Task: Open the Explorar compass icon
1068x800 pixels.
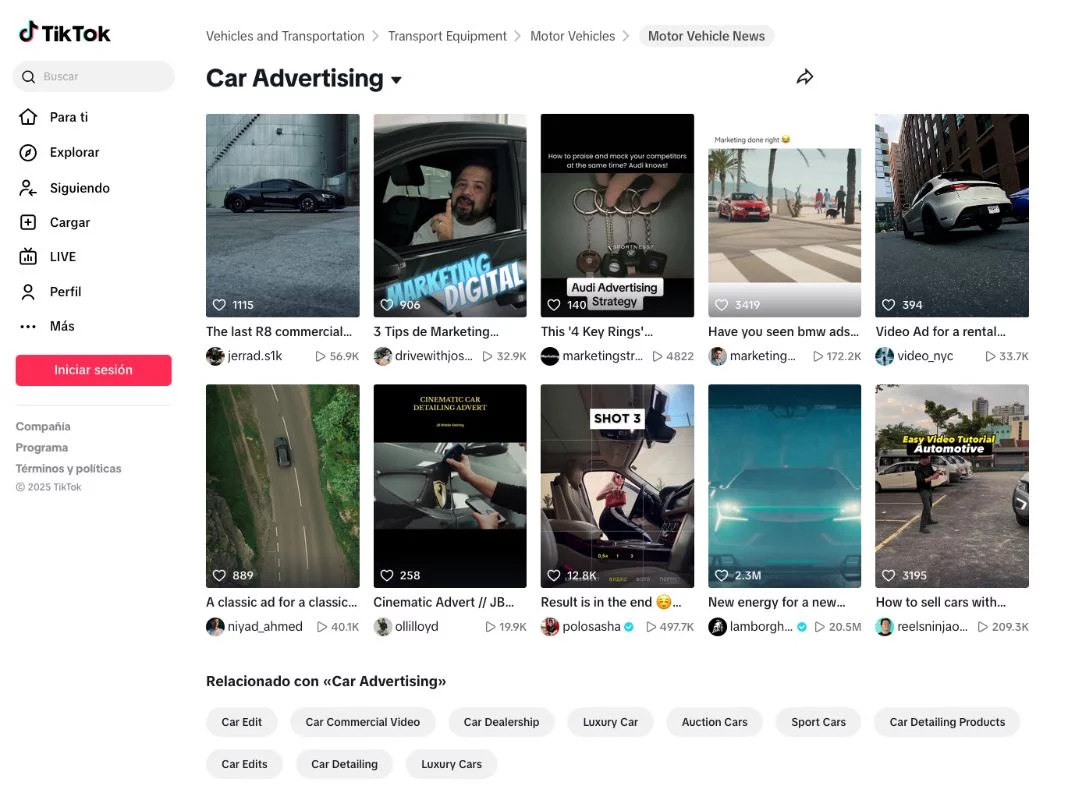Action: 28,153
